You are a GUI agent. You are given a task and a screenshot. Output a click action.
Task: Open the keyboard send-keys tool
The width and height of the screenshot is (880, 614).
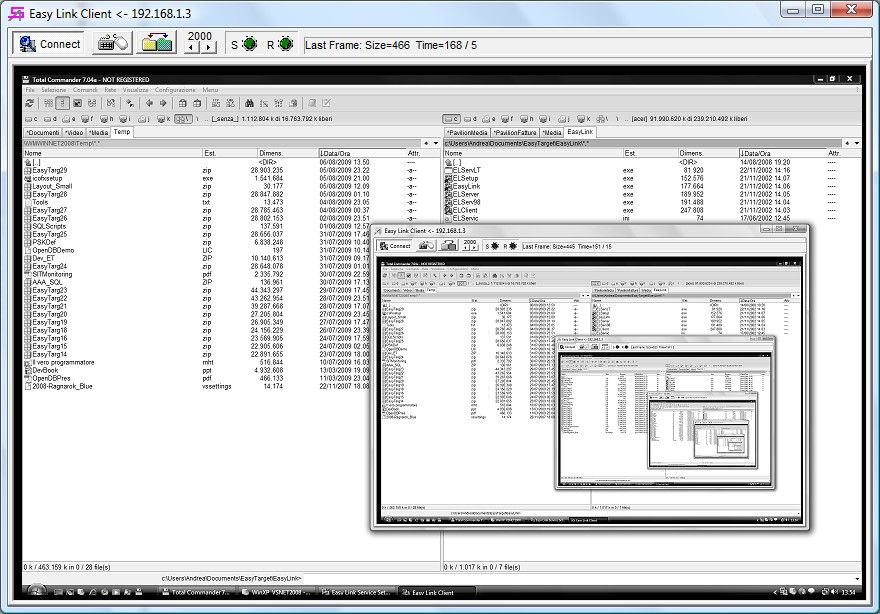click(112, 43)
